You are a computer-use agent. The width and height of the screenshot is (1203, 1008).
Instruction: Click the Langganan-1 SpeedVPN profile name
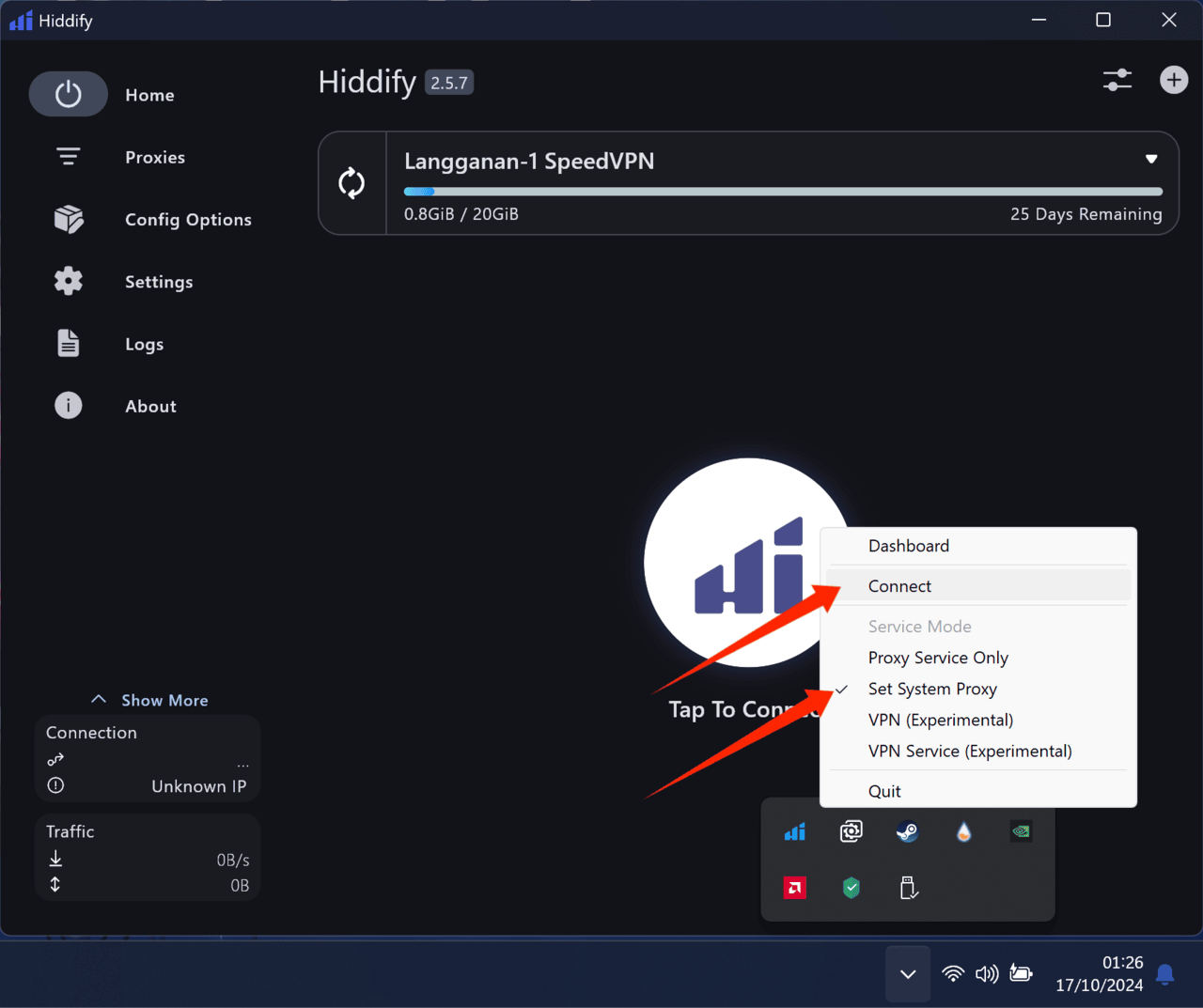coord(529,162)
